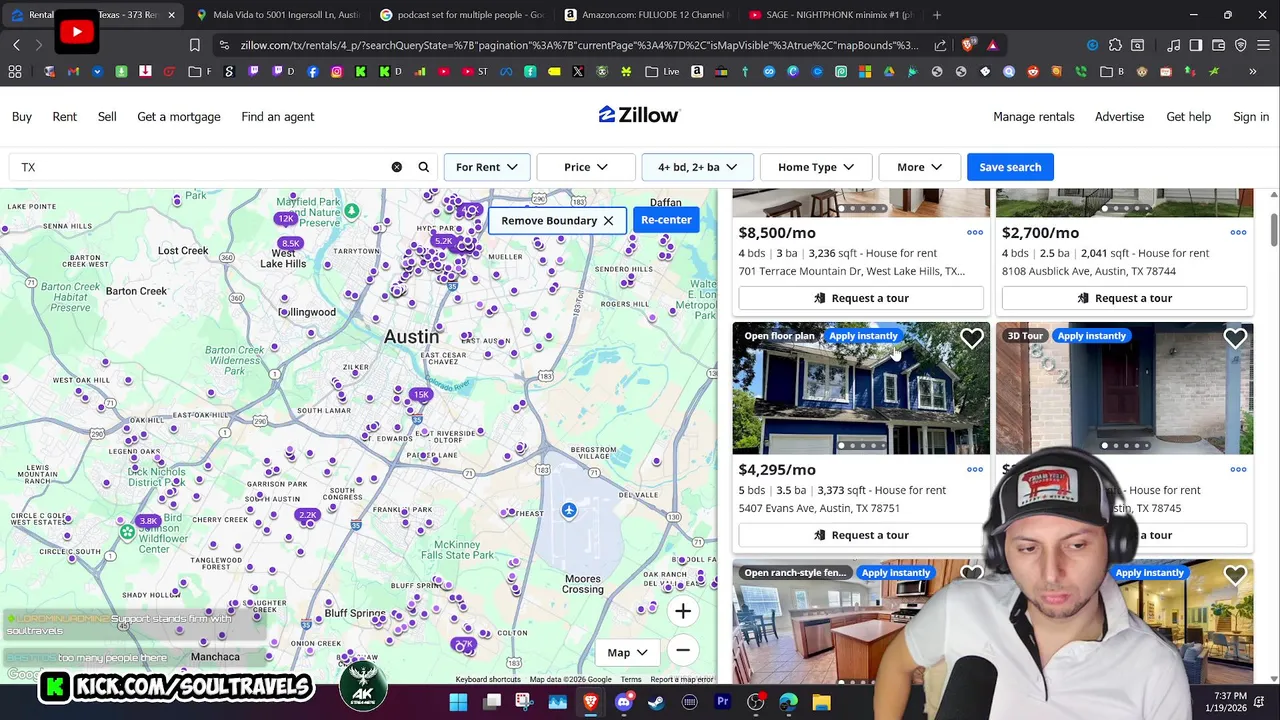The image size is (1280, 720).
Task: Save the 3D Tour listing heart
Action: tap(1235, 339)
